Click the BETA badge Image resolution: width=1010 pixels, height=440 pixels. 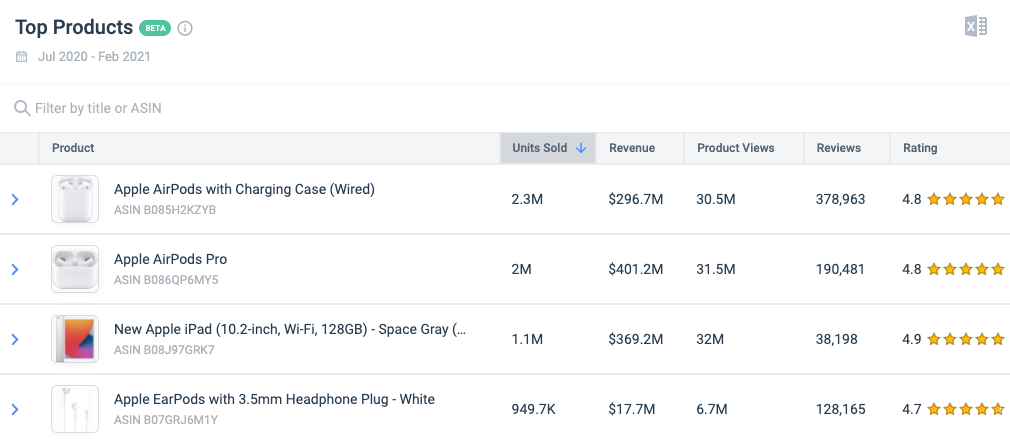(155, 28)
